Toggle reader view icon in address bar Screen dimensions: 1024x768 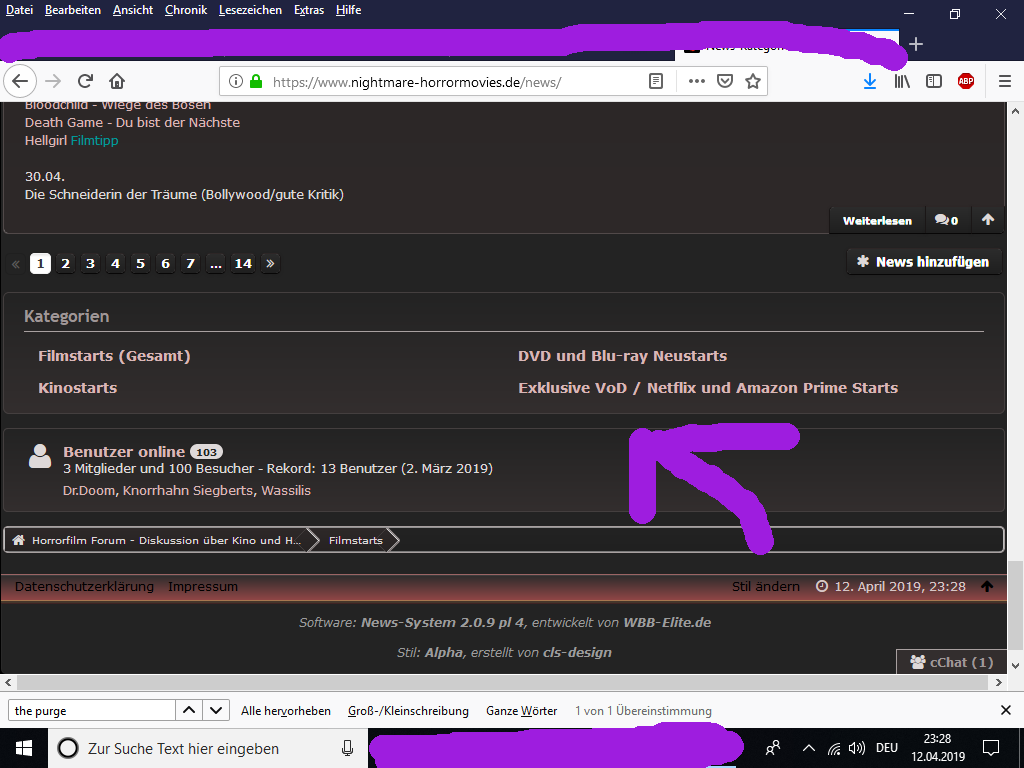pos(655,81)
